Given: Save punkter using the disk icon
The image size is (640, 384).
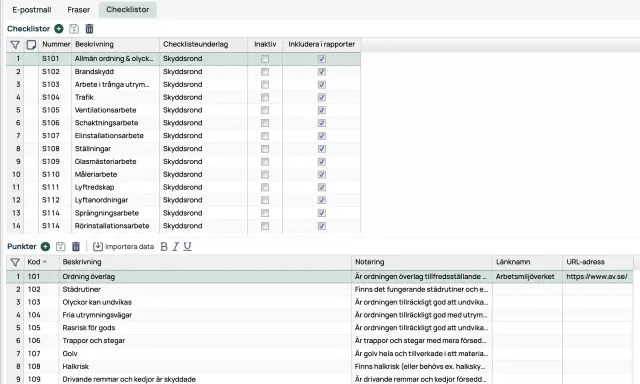Looking at the screenshot, I should 60,246.
